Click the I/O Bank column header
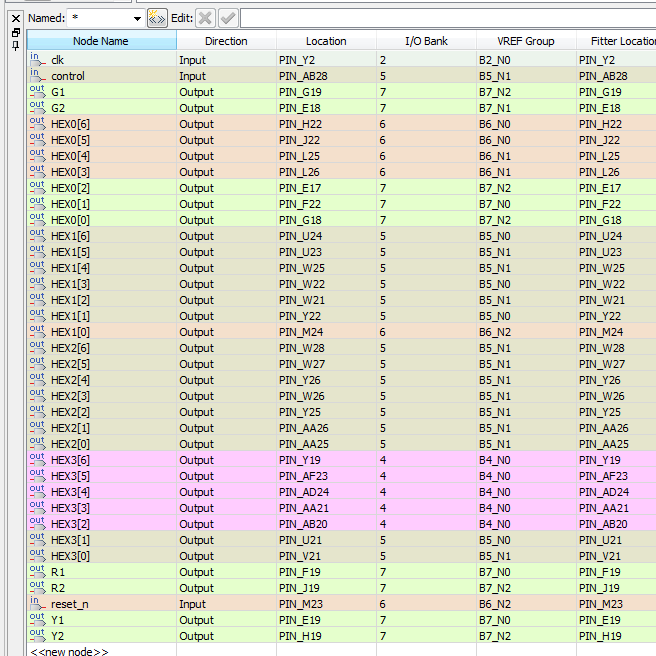 tap(426, 41)
